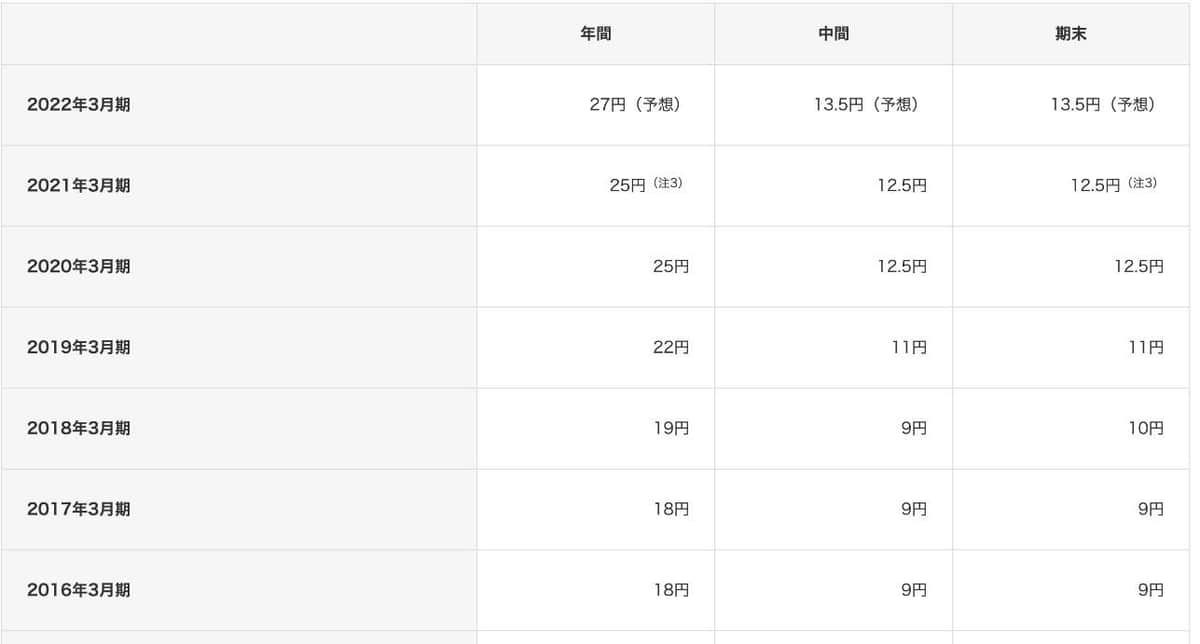Click the 中間 column header
The width and height of the screenshot is (1200, 644).
pyautogui.click(x=833, y=34)
